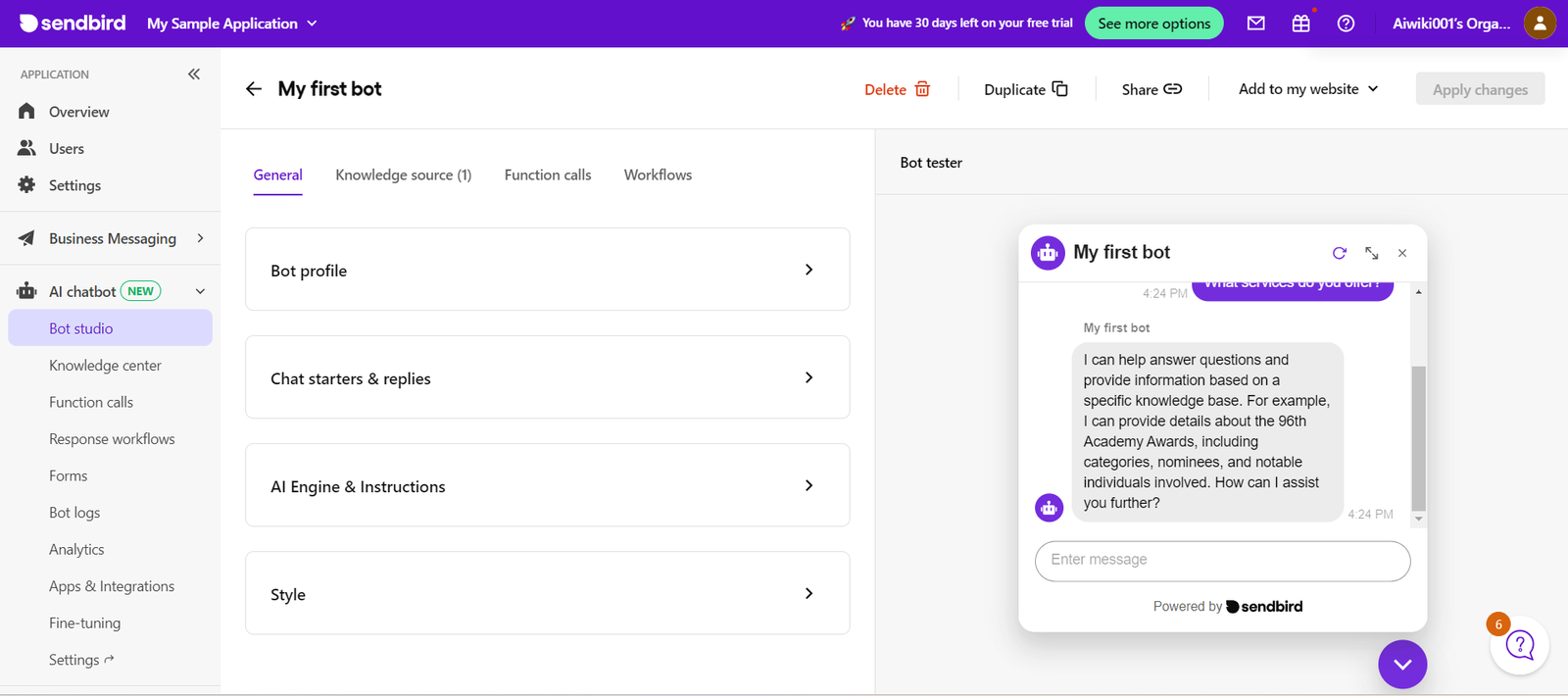This screenshot has width=1568, height=696.
Task: Click the Delete trash icon
Action: (922, 89)
